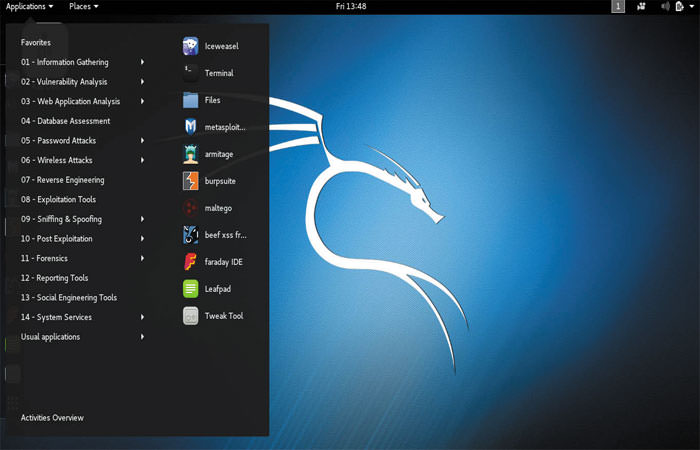700x450 pixels.
Task: Open the beef xss framework icon
Action: coord(191,235)
